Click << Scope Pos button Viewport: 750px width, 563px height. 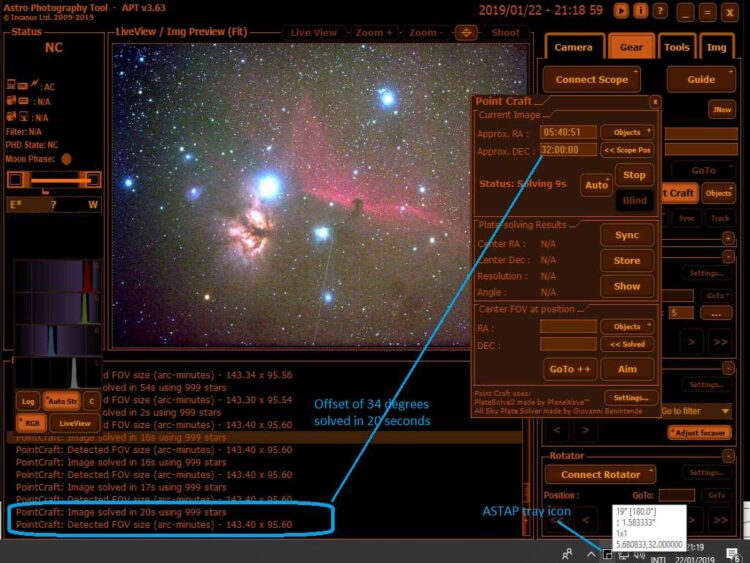pyautogui.click(x=627, y=150)
